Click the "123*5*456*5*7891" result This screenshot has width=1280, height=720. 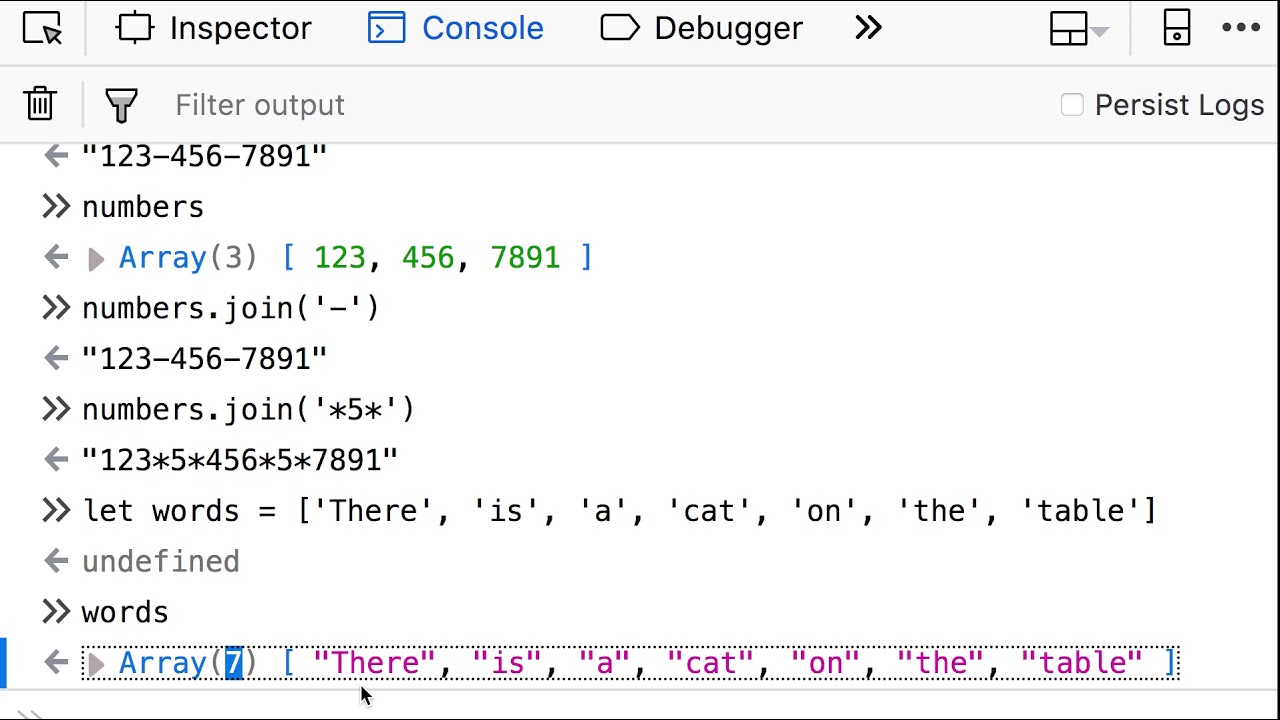(240, 460)
